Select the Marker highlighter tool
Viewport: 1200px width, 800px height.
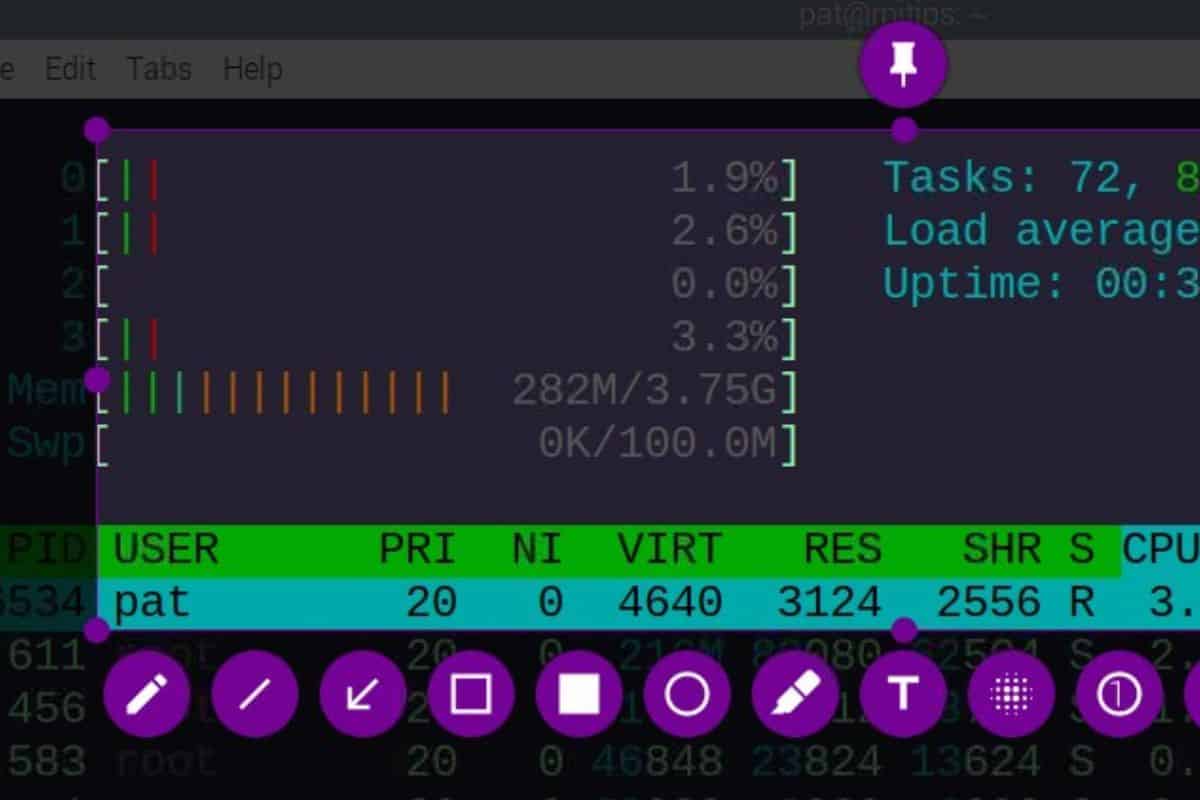point(796,694)
